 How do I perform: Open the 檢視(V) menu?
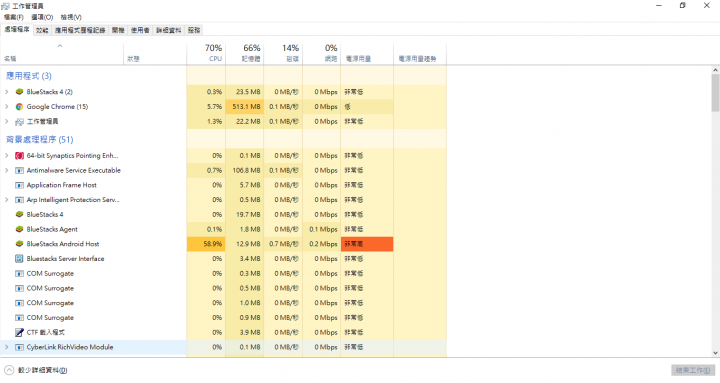click(71, 17)
